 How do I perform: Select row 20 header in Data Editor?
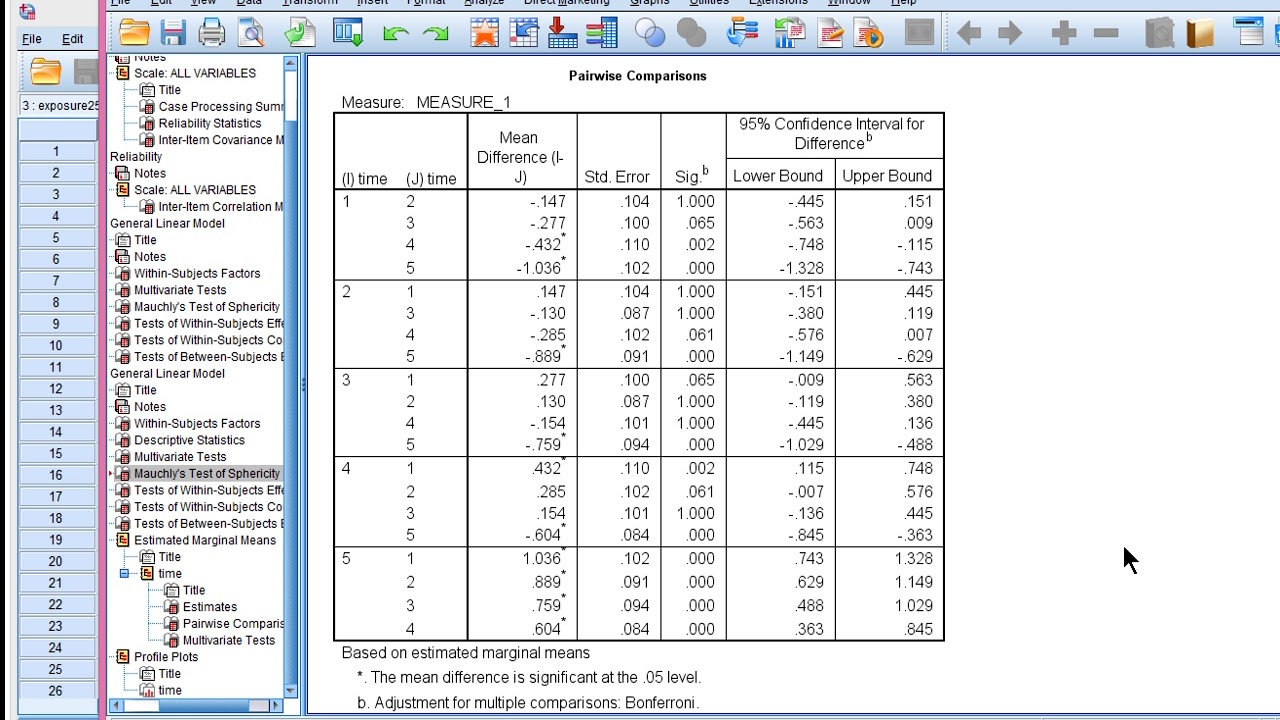coord(56,561)
